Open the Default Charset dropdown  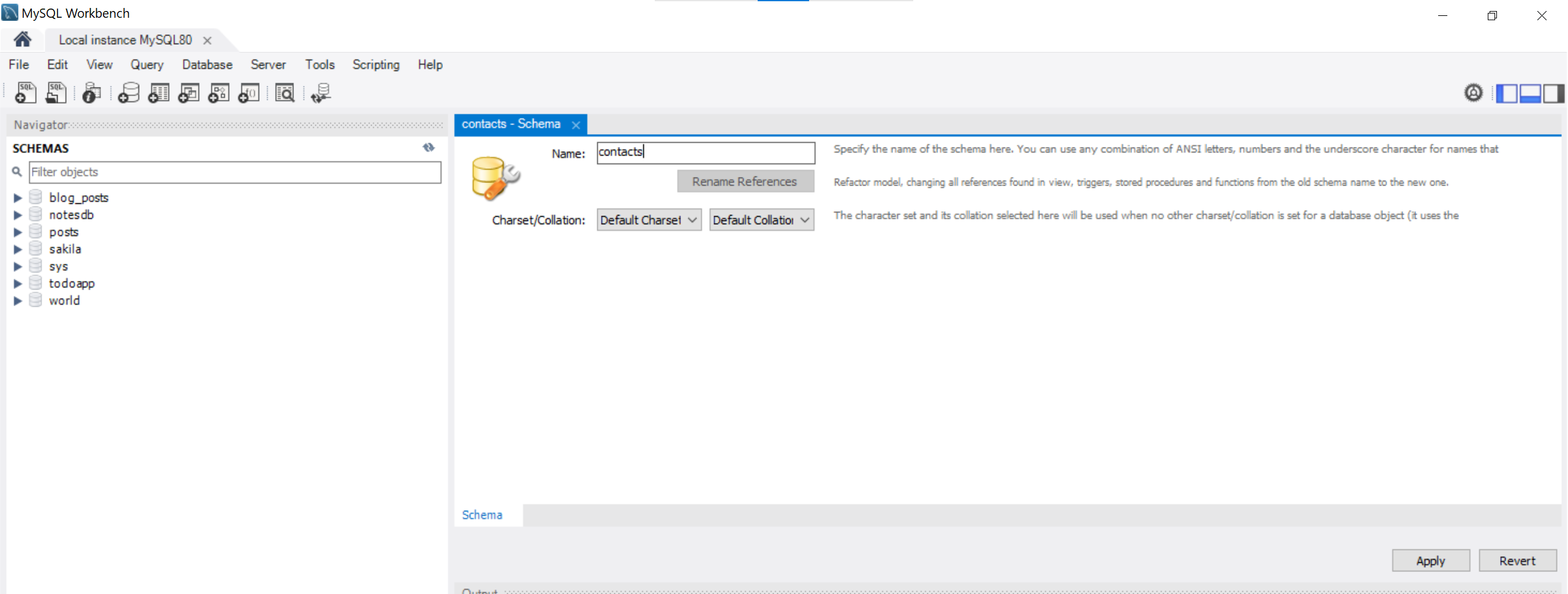tap(649, 220)
